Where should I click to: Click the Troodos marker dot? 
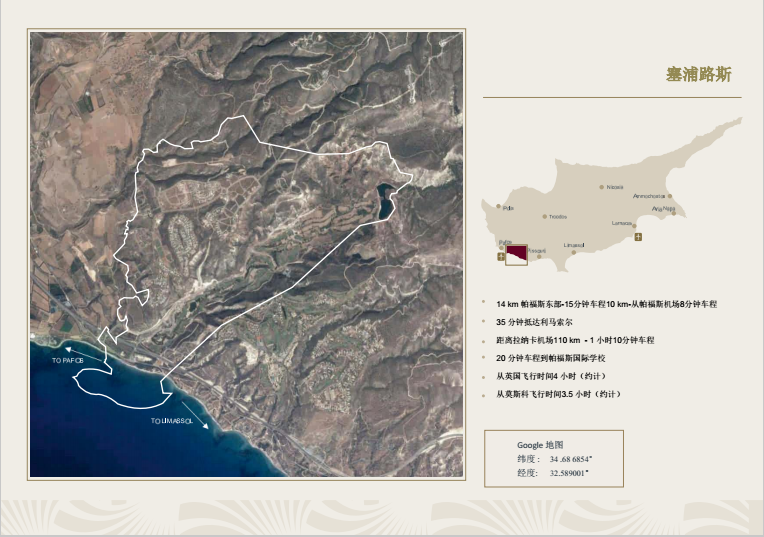[x=545, y=216]
